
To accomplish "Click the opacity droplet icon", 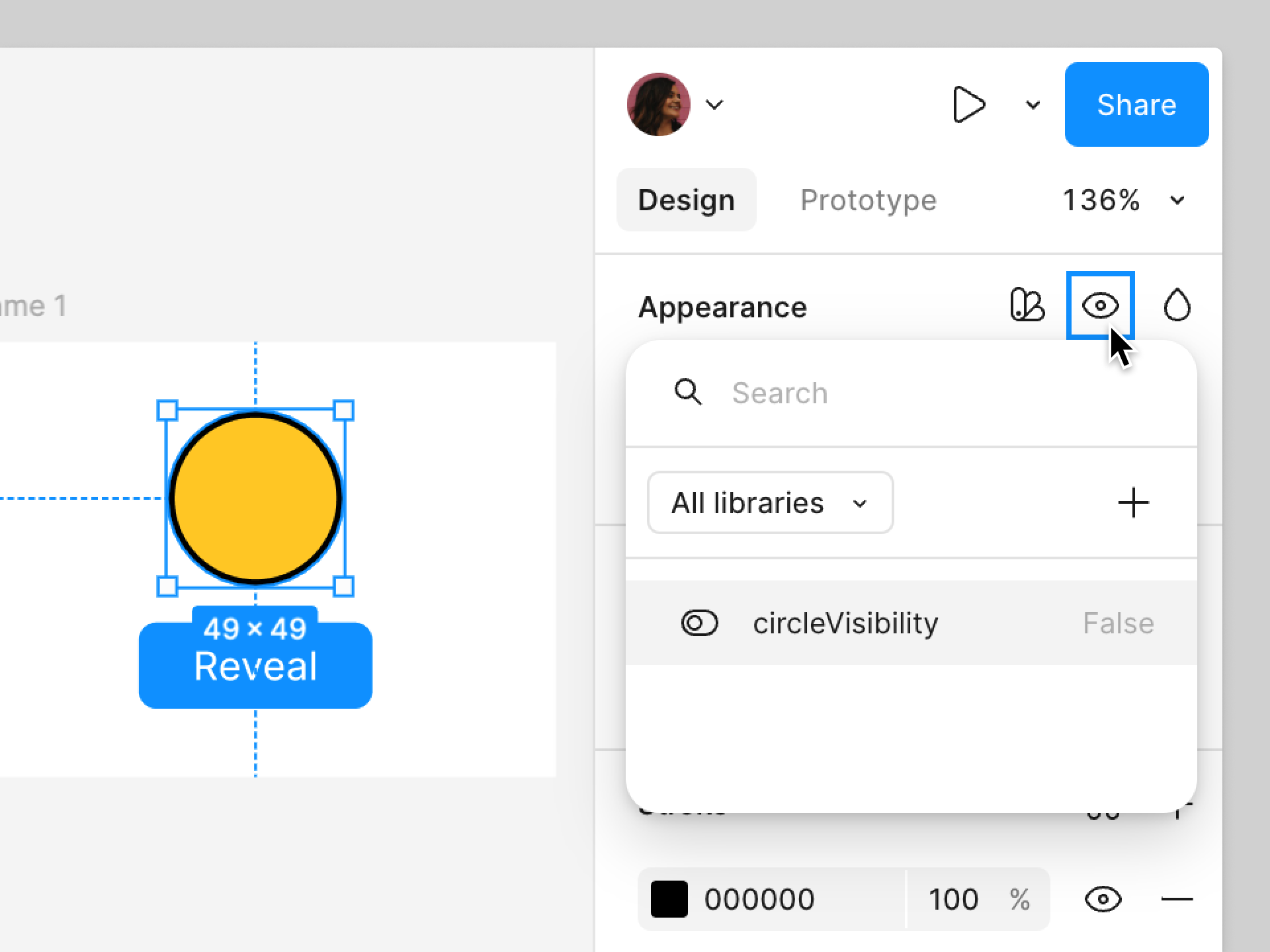I will [1177, 305].
